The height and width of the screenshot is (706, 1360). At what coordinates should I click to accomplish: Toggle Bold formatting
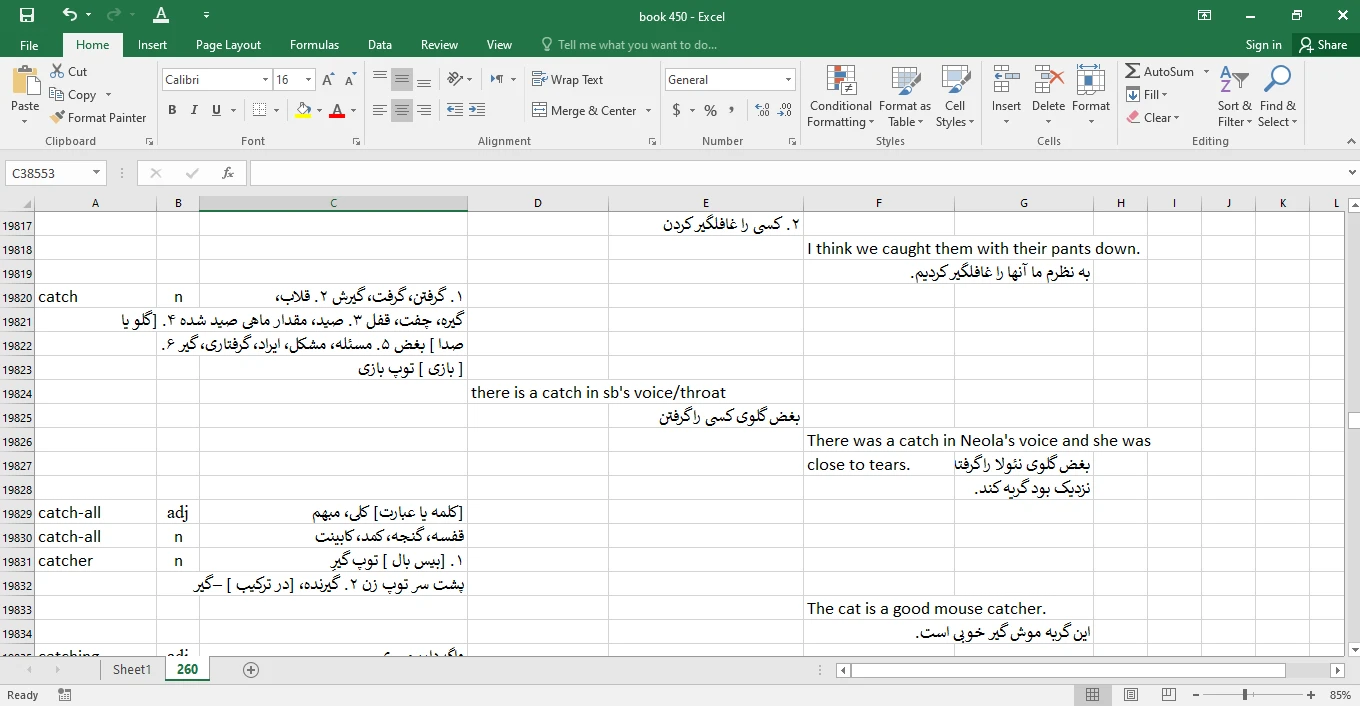click(172, 111)
